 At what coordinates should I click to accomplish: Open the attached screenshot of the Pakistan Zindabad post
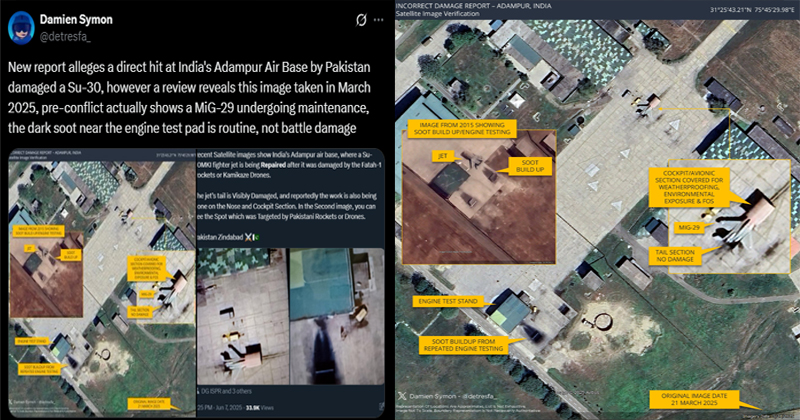(290, 283)
